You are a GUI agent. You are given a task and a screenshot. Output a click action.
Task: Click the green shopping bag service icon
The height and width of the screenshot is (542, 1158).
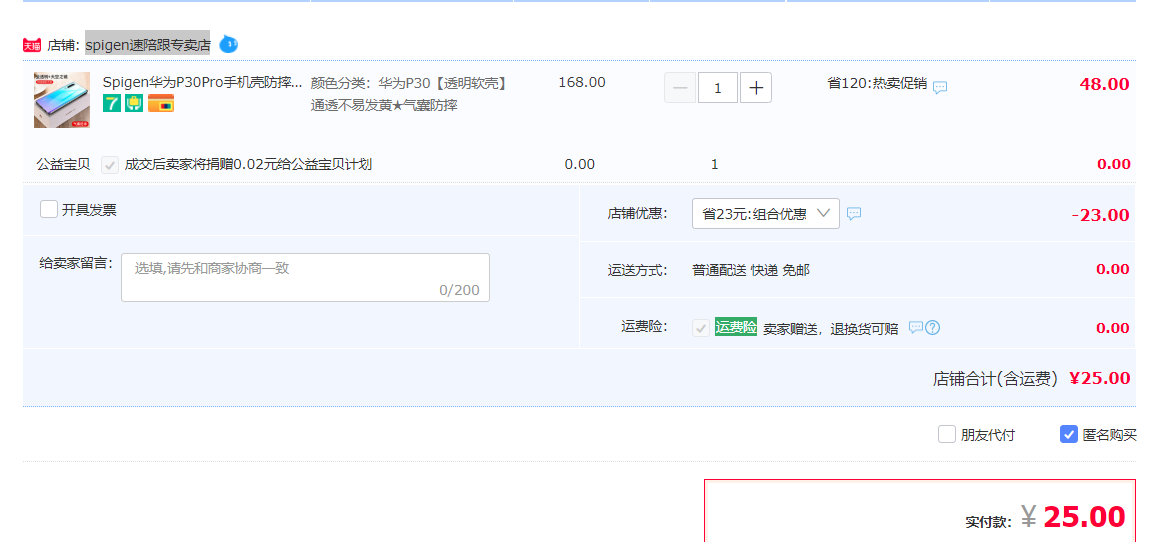pyautogui.click(x=134, y=103)
